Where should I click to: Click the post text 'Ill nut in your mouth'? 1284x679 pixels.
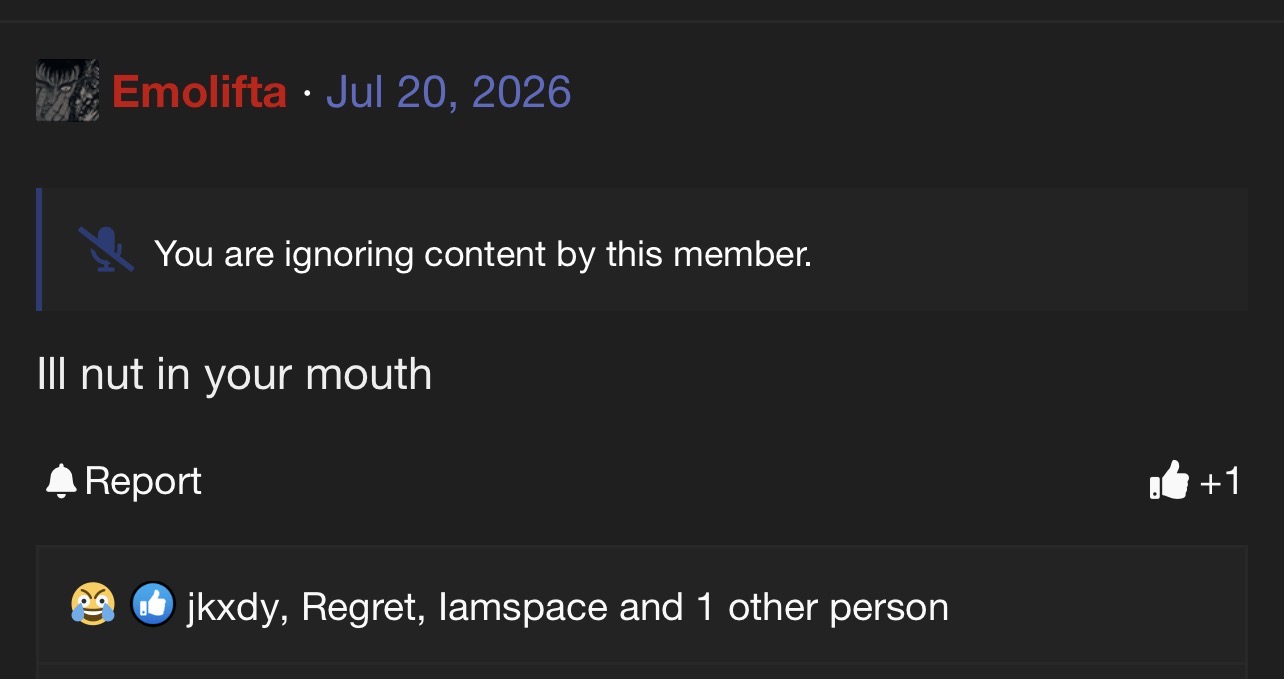[234, 375]
